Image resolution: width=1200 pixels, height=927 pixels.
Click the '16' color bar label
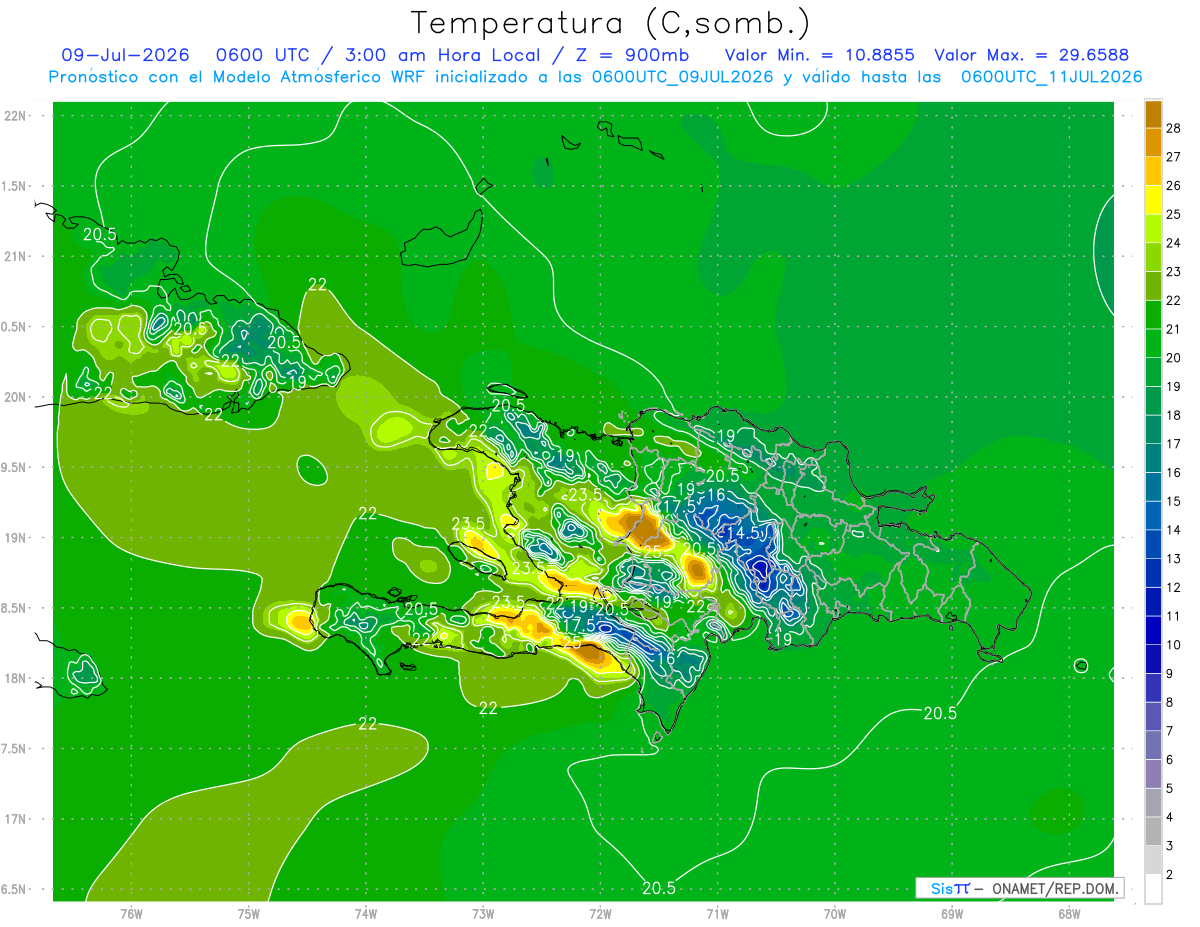click(1173, 473)
